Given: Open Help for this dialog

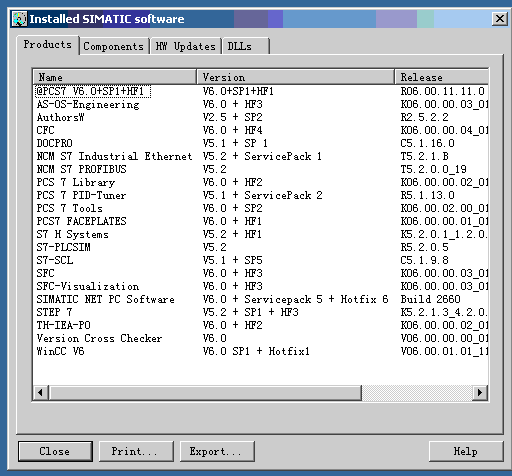Looking at the screenshot, I should (x=466, y=451).
